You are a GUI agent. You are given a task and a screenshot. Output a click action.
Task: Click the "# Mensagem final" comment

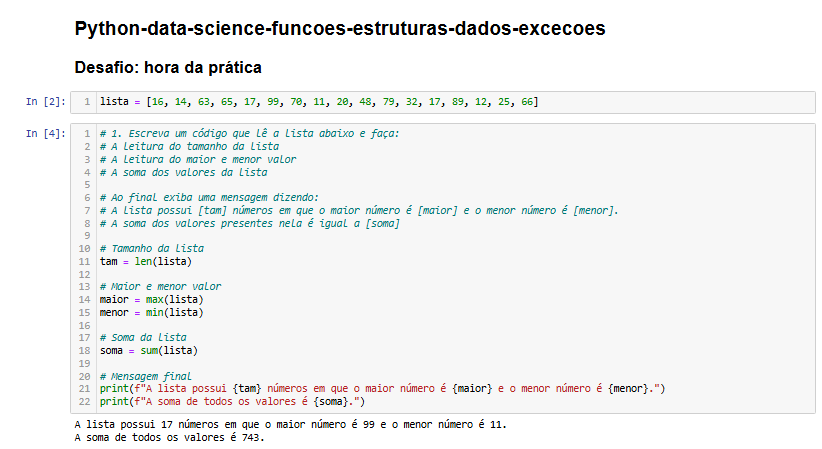145,376
